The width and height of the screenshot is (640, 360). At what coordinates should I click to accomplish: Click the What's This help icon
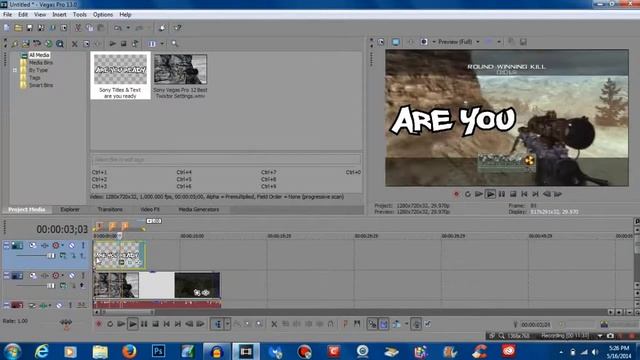point(177,28)
